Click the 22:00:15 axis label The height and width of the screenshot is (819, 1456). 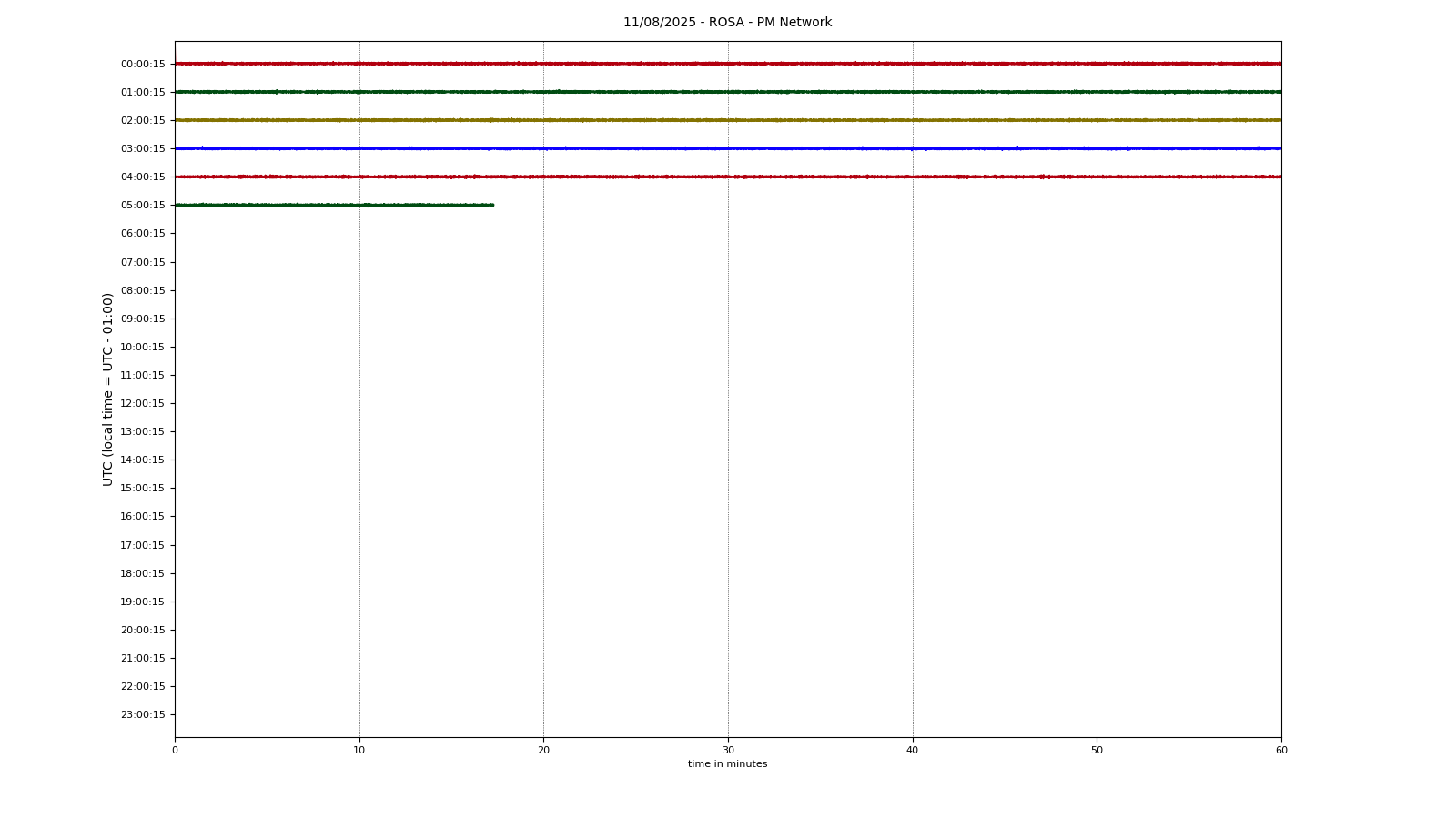[x=143, y=686]
